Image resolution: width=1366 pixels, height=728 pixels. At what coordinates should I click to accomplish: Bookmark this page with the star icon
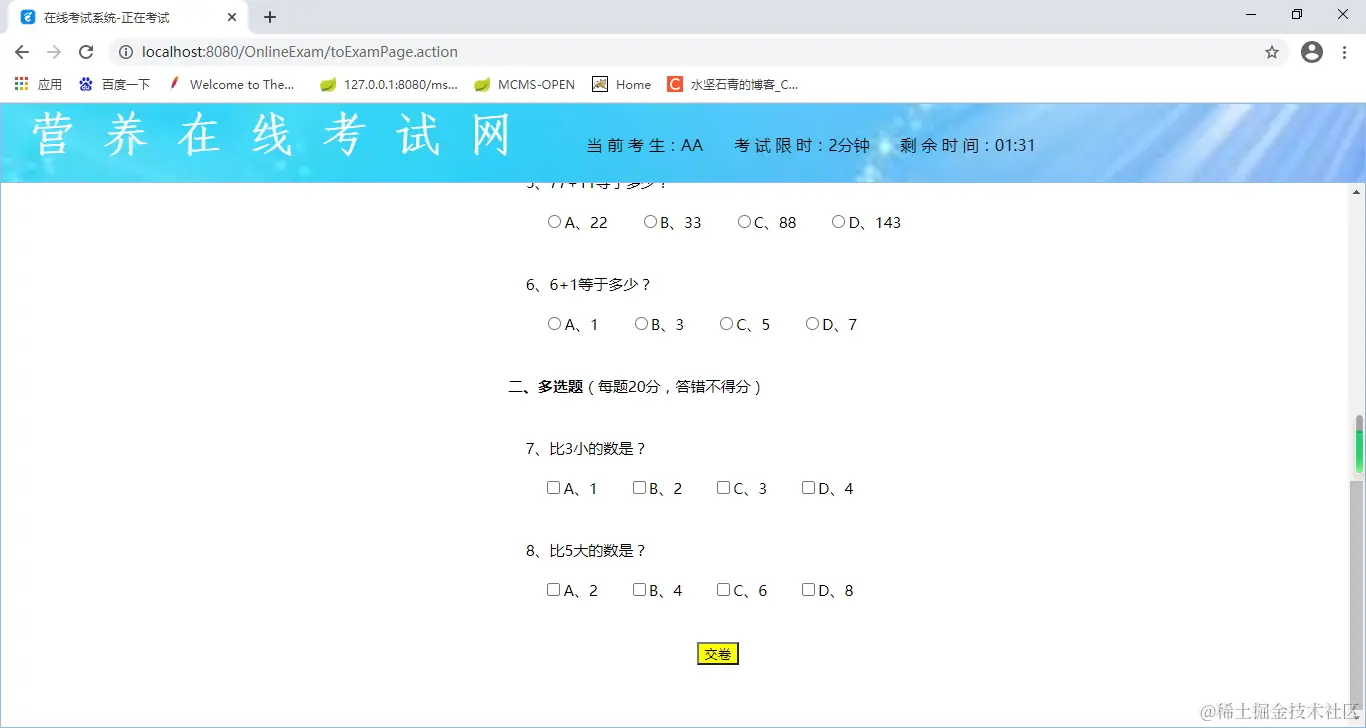tap(1271, 51)
